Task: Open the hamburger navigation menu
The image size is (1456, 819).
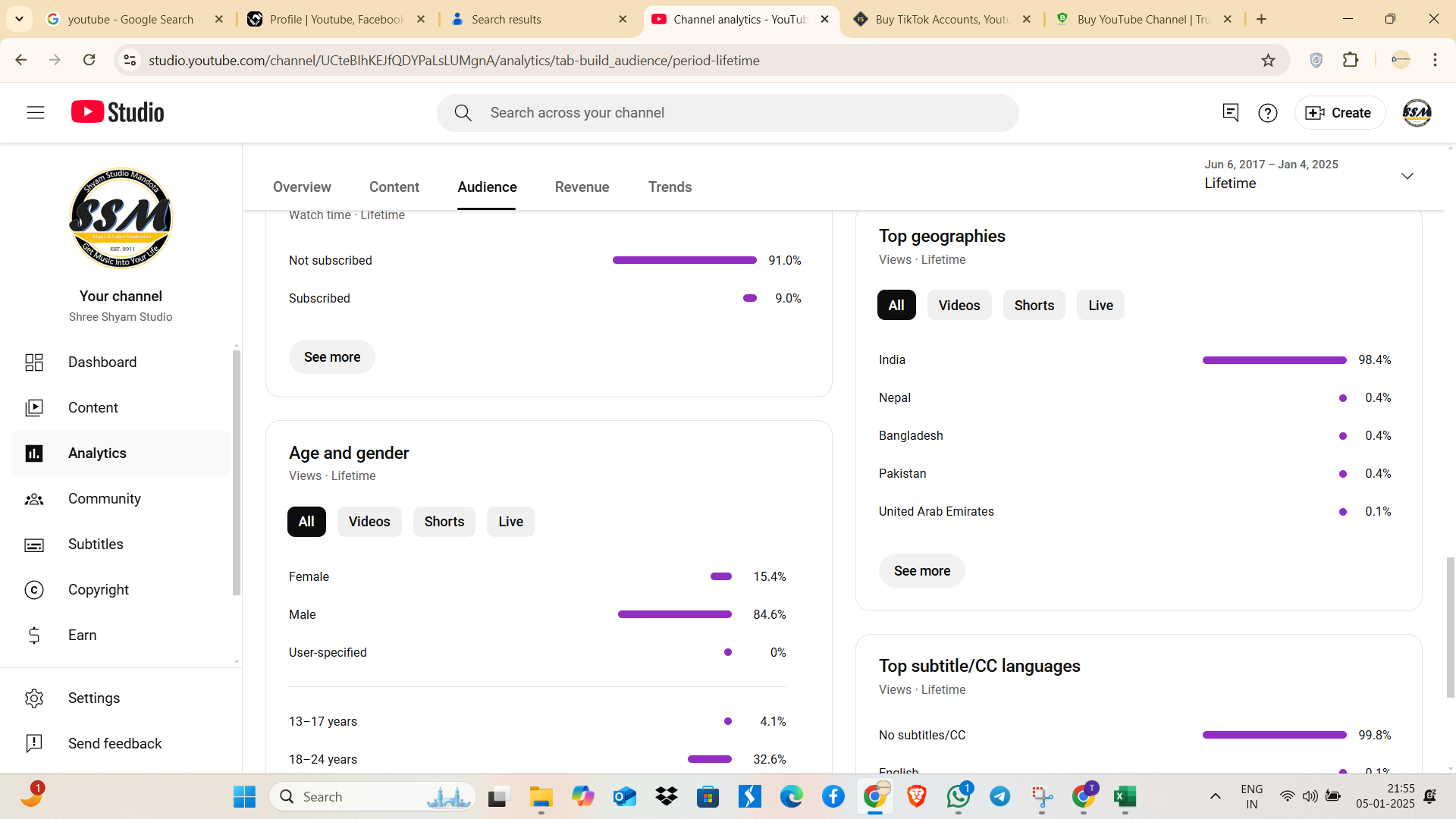Action: (x=36, y=113)
